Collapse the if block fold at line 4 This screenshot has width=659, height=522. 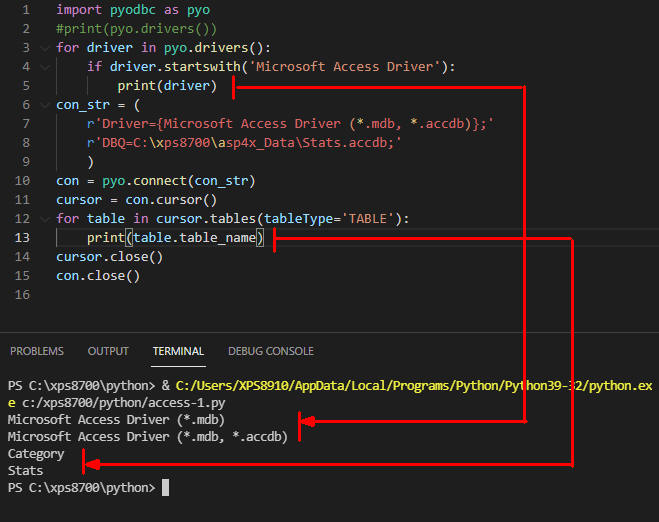(x=45, y=67)
